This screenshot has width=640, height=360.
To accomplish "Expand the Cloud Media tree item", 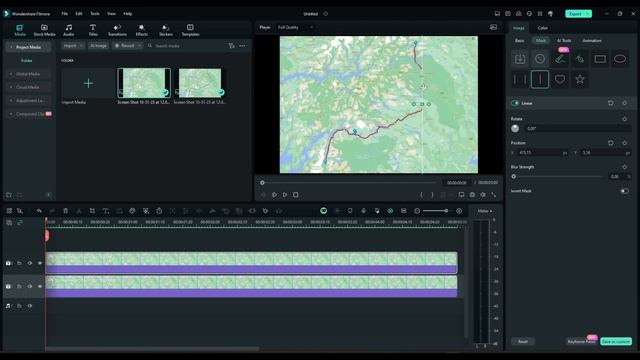I will point(11,87).
